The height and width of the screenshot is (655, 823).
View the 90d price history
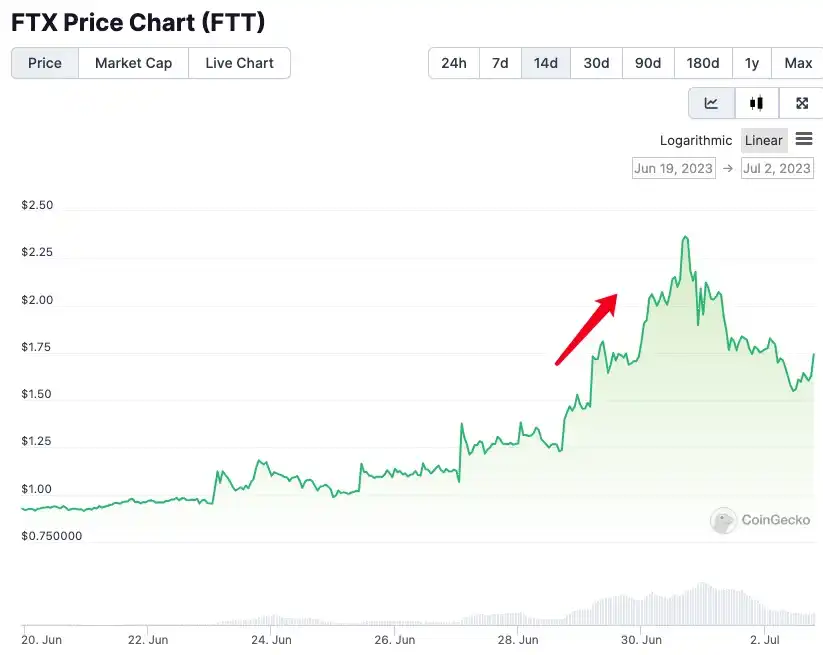pos(647,62)
